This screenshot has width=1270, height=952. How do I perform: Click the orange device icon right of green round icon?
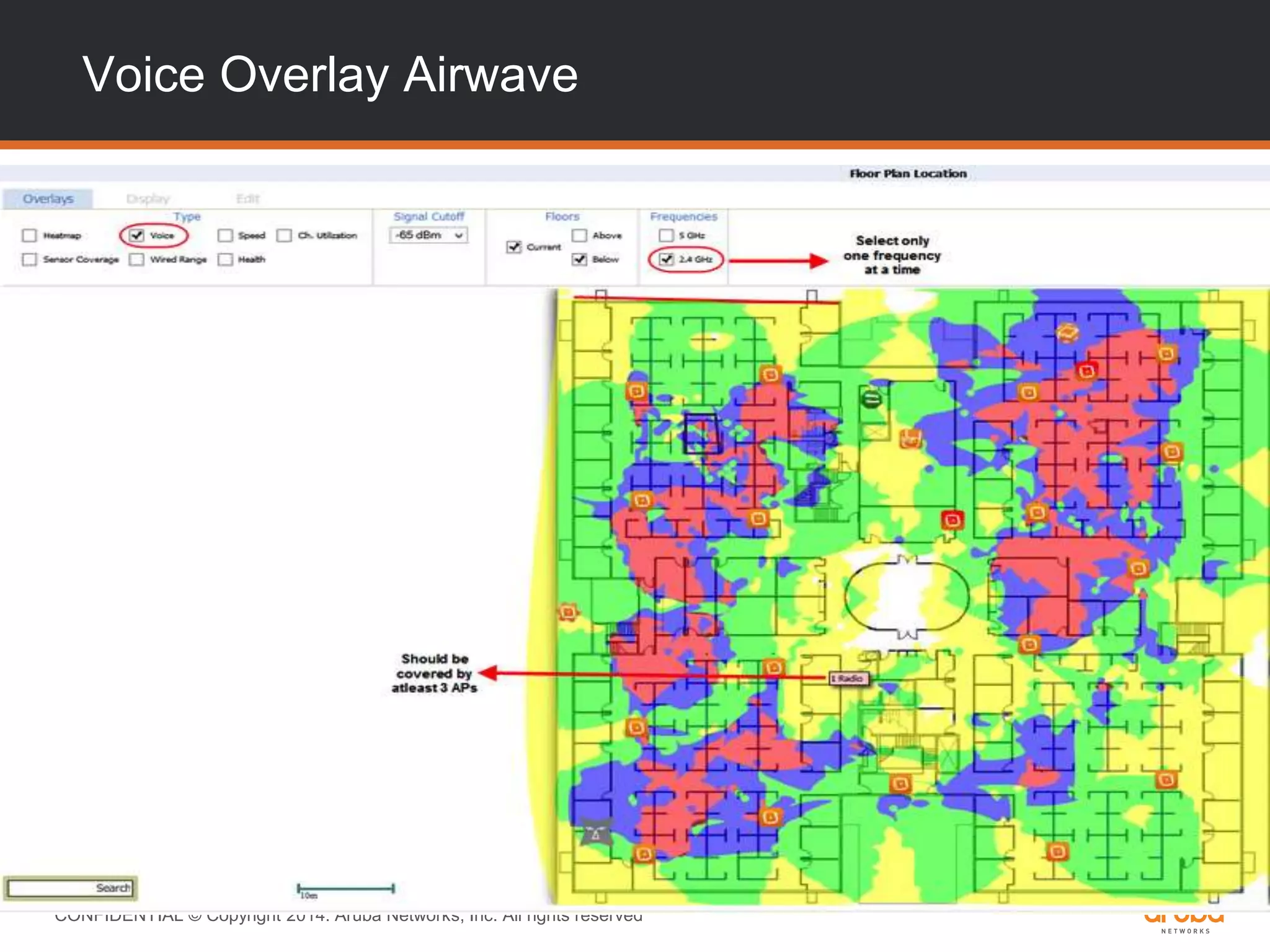coord(910,439)
